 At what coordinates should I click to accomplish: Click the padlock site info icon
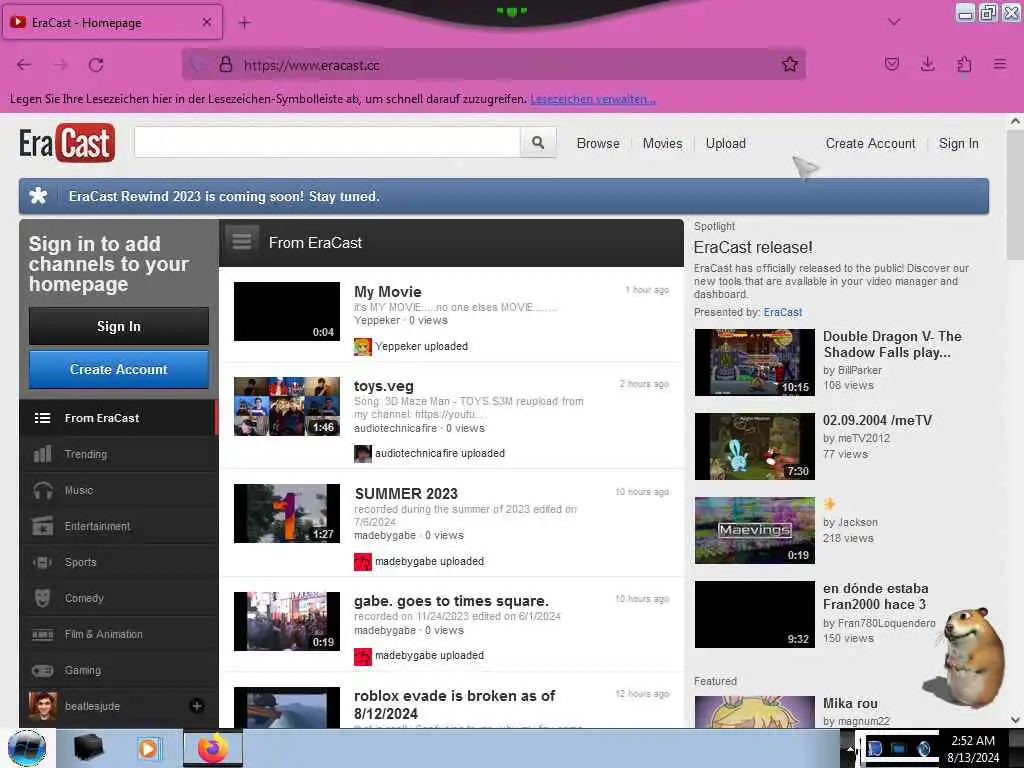226,65
